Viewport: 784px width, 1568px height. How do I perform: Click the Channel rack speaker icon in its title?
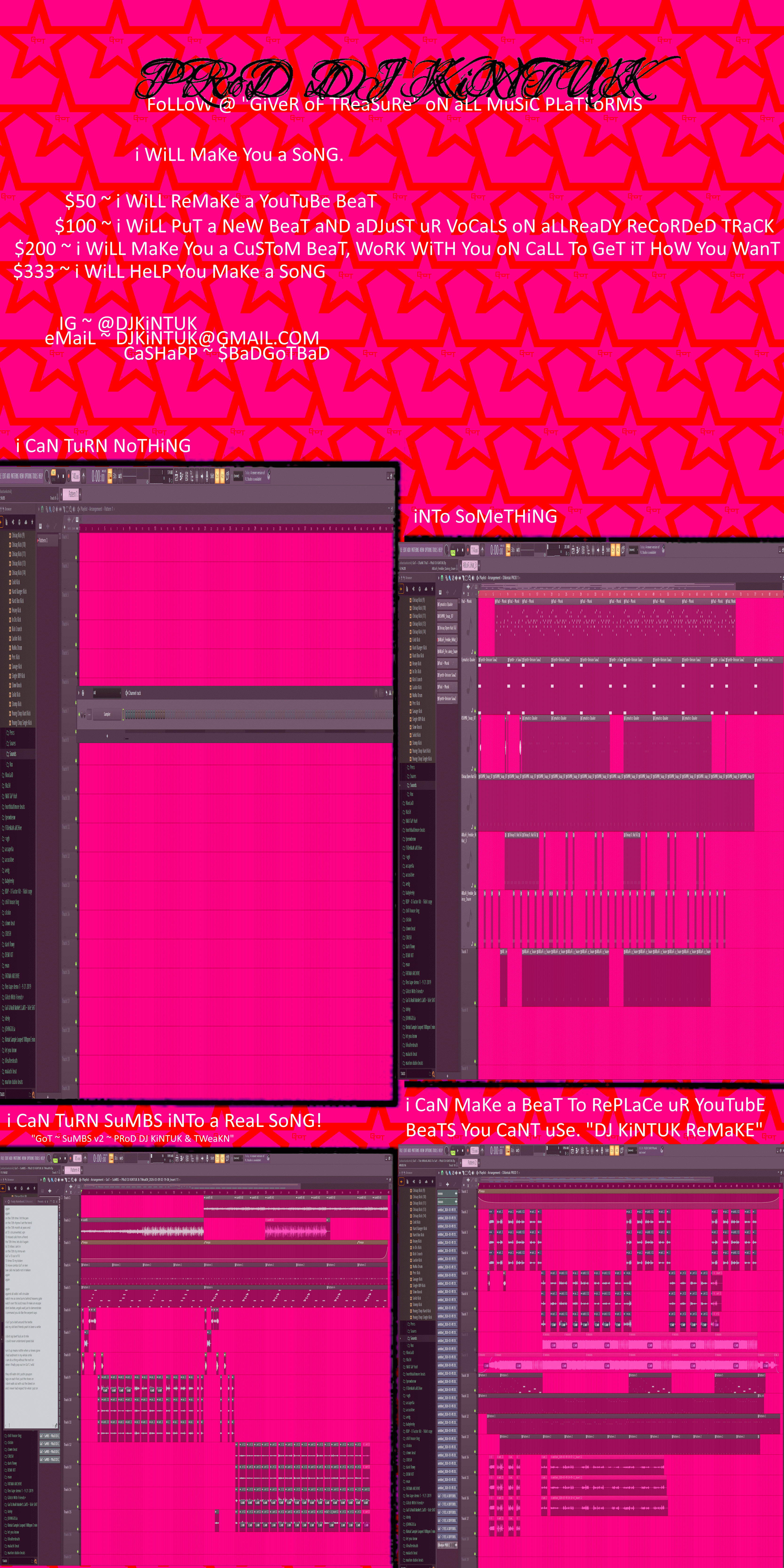[x=127, y=693]
